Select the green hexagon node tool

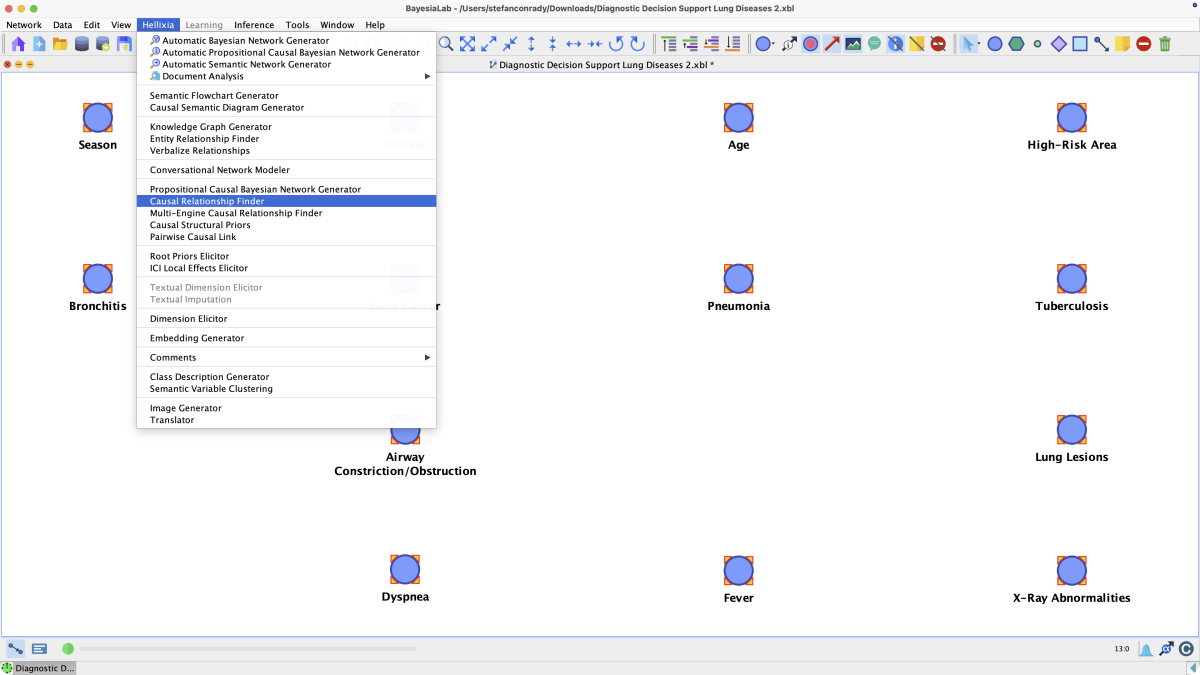1016,44
